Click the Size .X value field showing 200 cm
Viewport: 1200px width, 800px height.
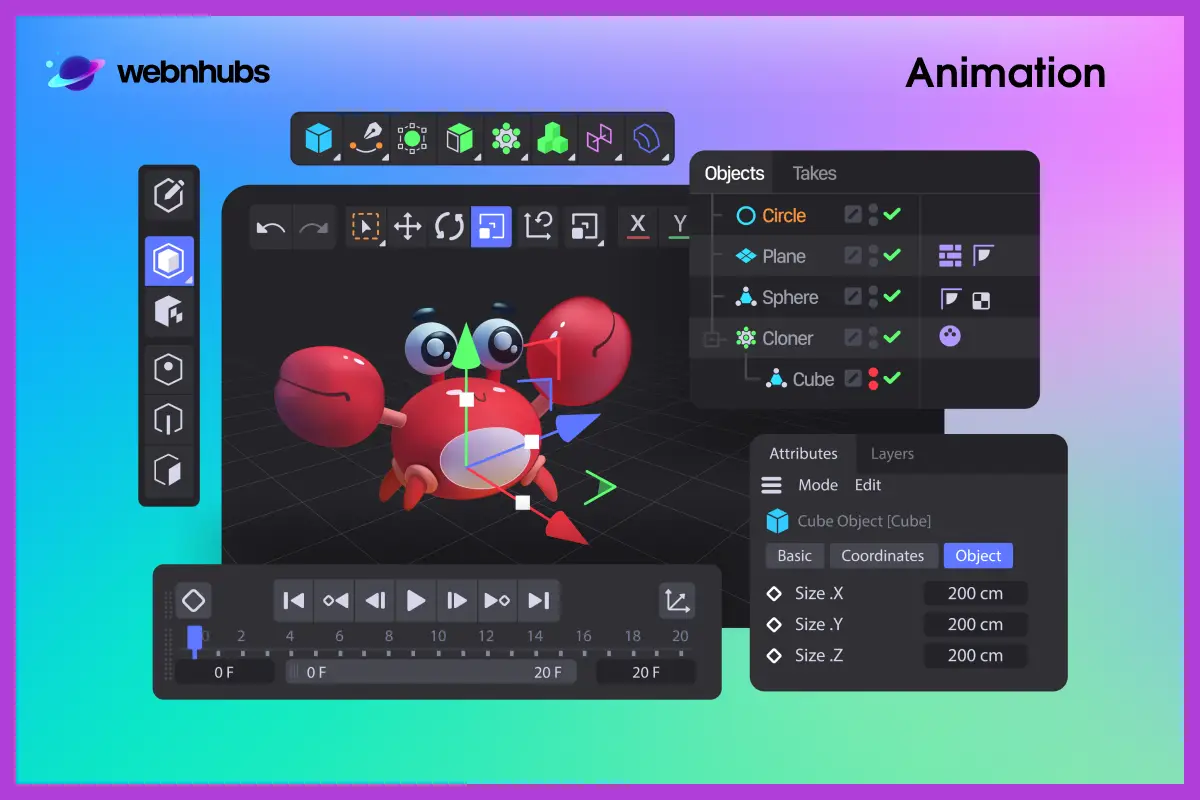coord(975,593)
